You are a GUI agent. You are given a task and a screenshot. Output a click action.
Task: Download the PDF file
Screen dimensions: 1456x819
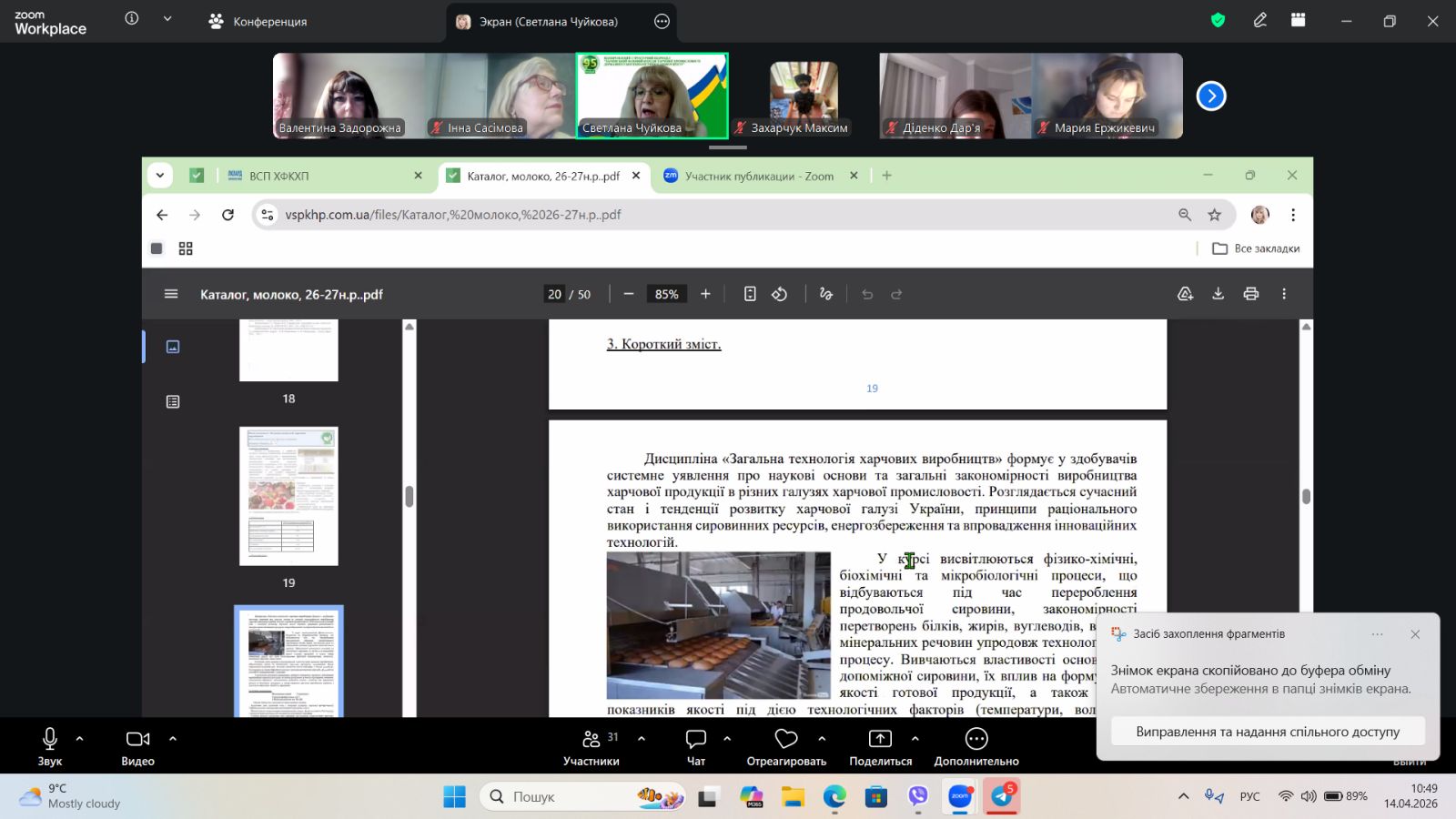coord(1218,294)
